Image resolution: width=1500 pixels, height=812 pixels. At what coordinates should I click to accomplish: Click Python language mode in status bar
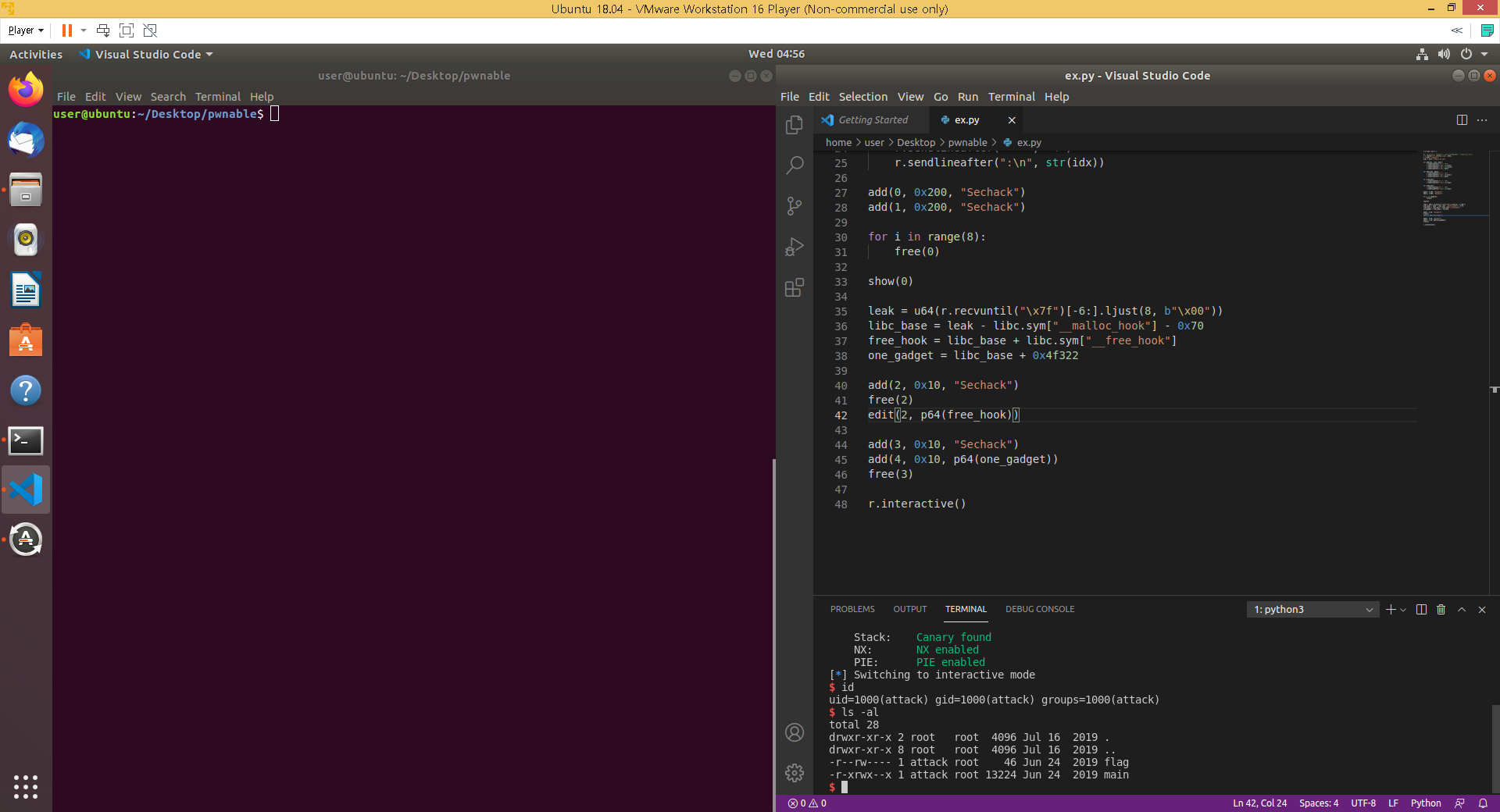click(1426, 803)
